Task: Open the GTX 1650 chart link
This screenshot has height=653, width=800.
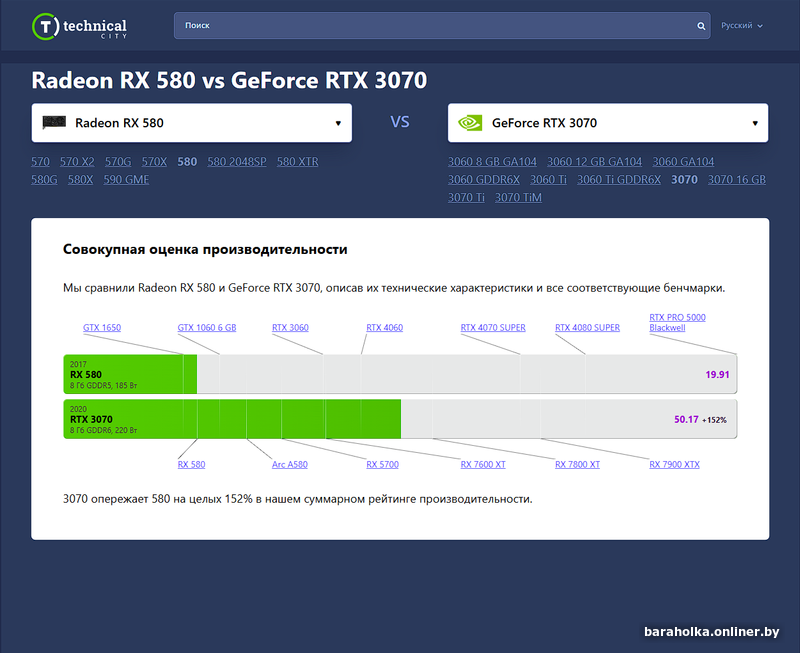Action: pyautogui.click(x=102, y=328)
